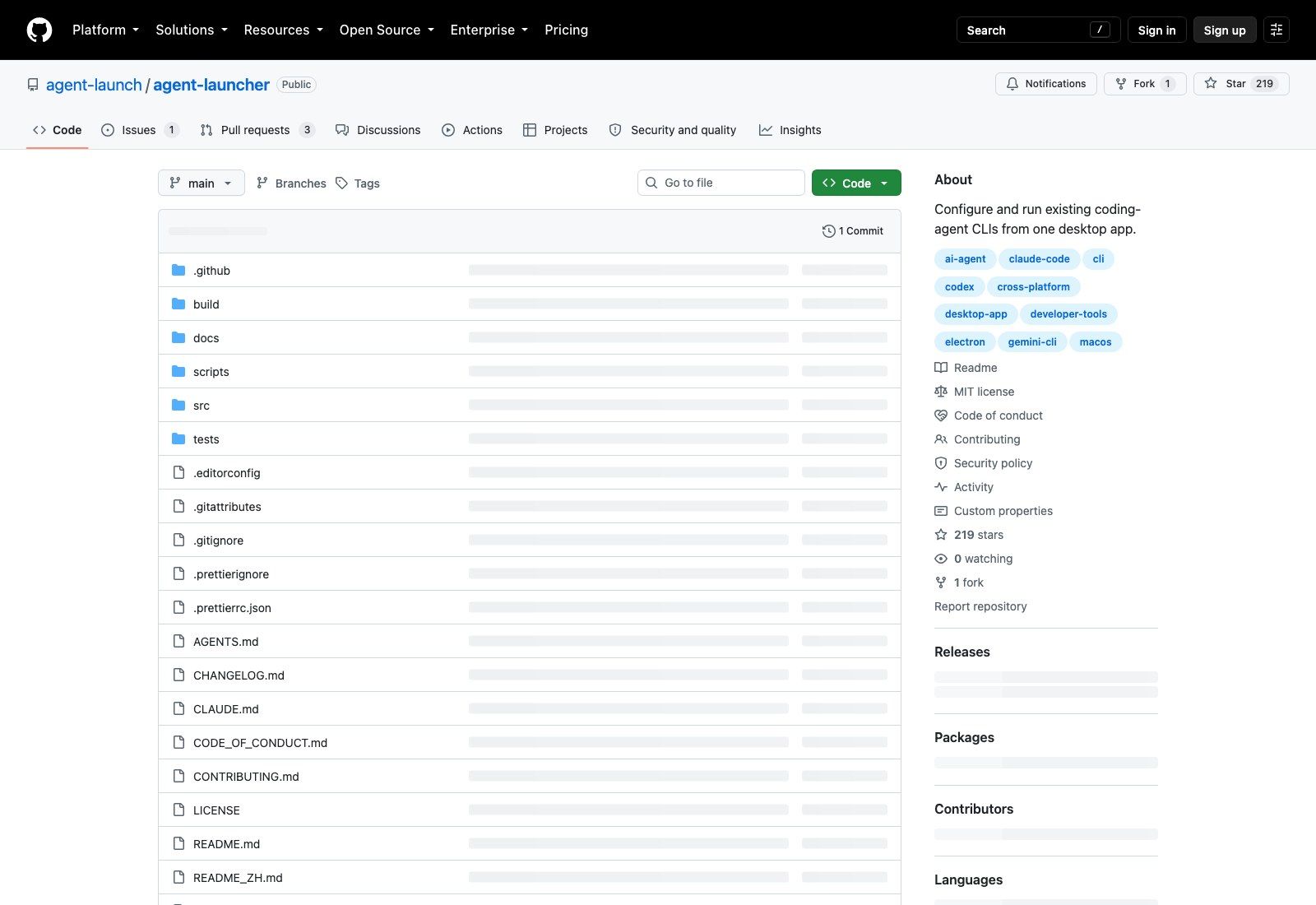The image size is (1316, 905).
Task: Click the docs folder icon
Action: pos(178,337)
